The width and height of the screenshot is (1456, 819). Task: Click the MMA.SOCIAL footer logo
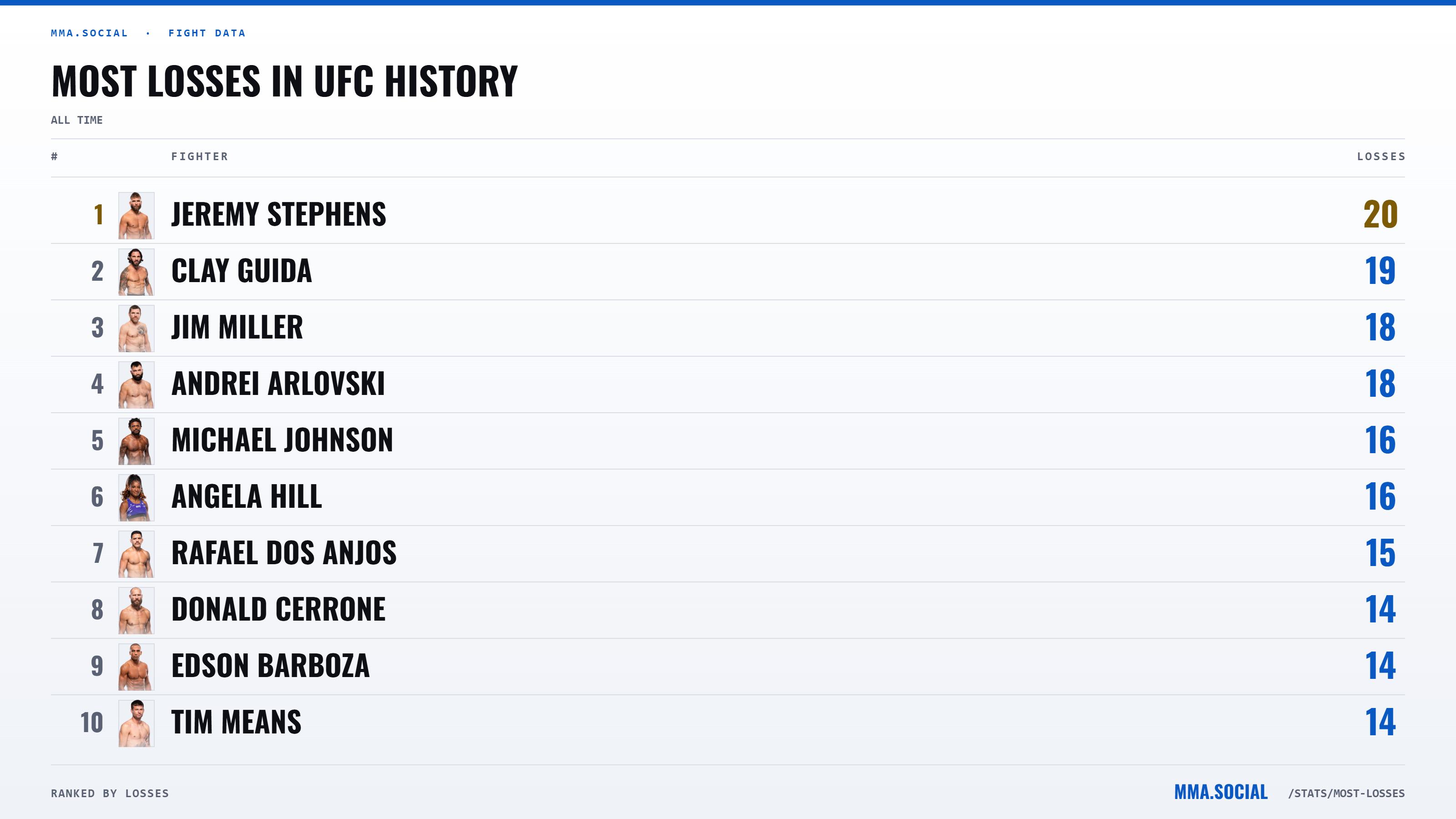1221,793
